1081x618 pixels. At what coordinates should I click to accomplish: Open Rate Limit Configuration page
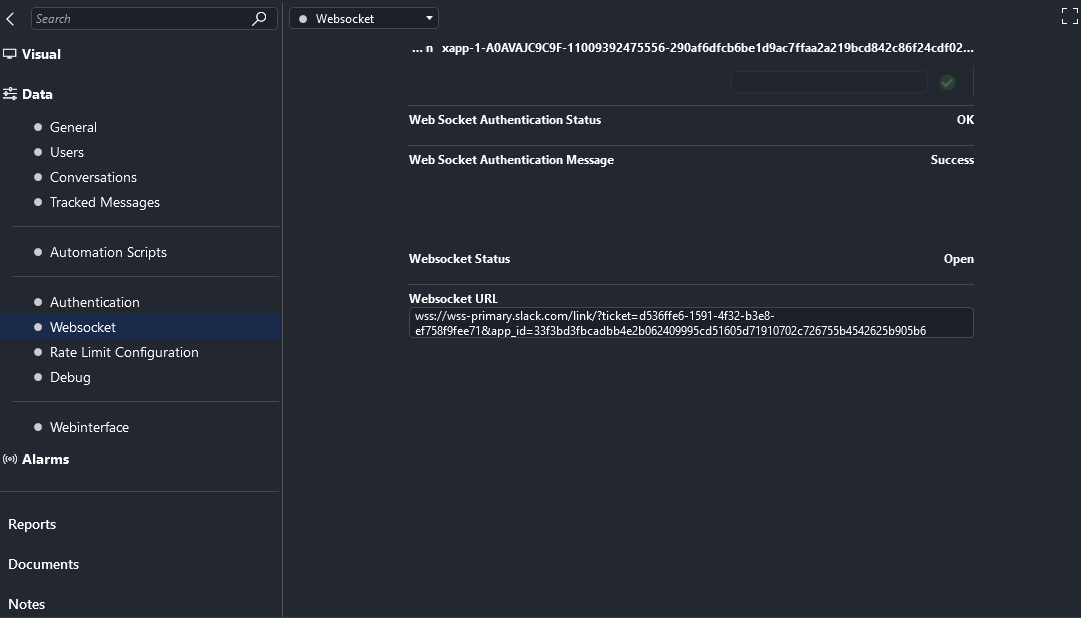[124, 352]
